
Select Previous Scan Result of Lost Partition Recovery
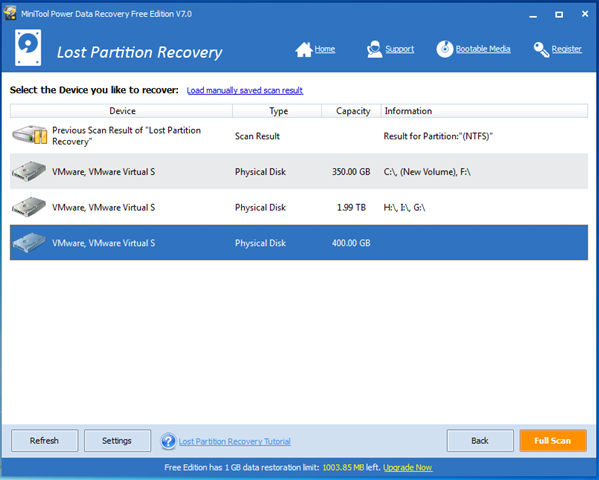[x=299, y=136]
